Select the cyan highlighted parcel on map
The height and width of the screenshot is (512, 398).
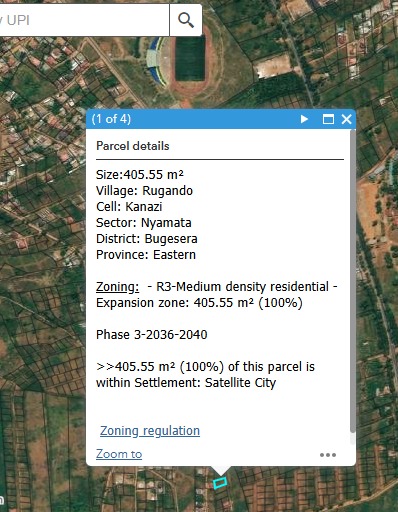[x=220, y=483]
